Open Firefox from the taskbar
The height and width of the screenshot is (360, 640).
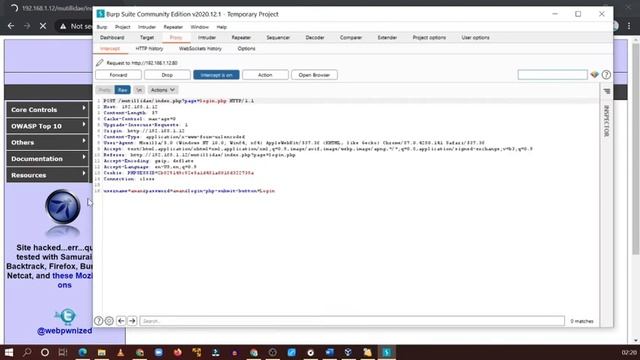178,352
